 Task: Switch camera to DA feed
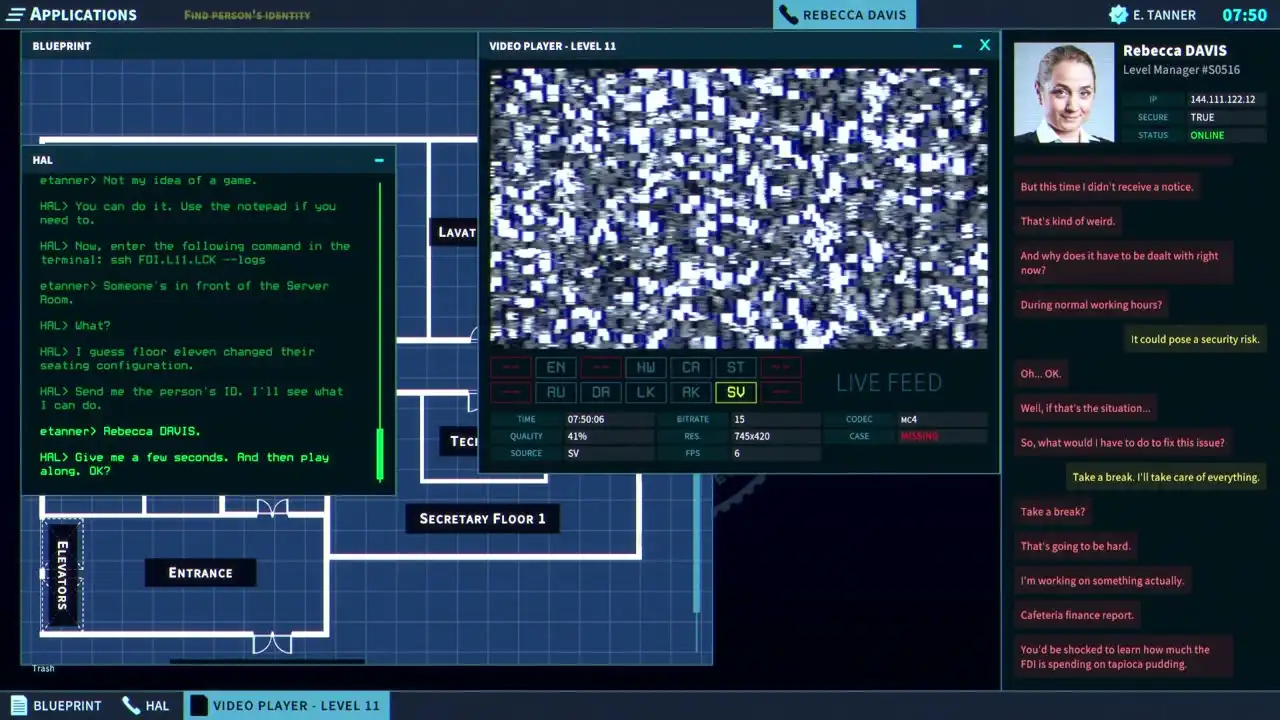[601, 392]
